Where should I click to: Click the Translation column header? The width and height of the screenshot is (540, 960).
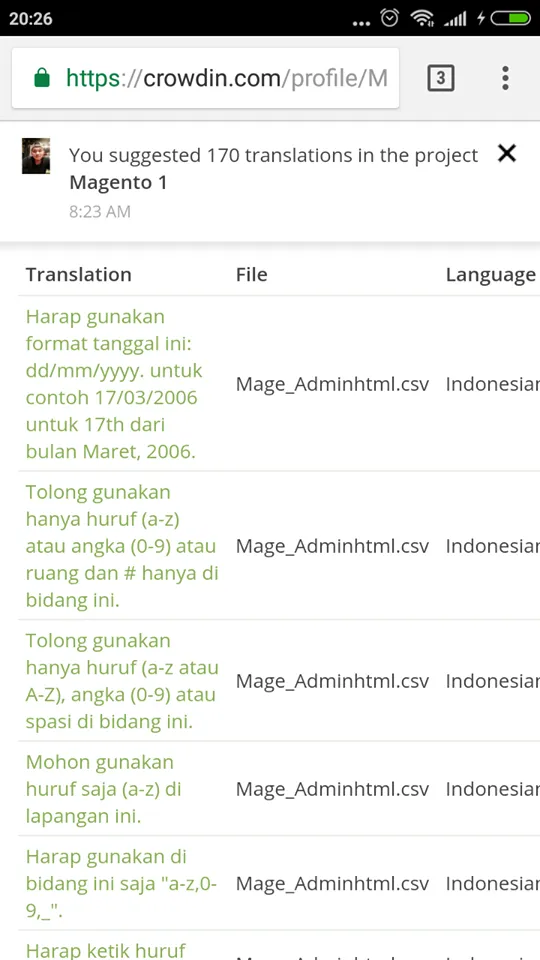coord(78,274)
